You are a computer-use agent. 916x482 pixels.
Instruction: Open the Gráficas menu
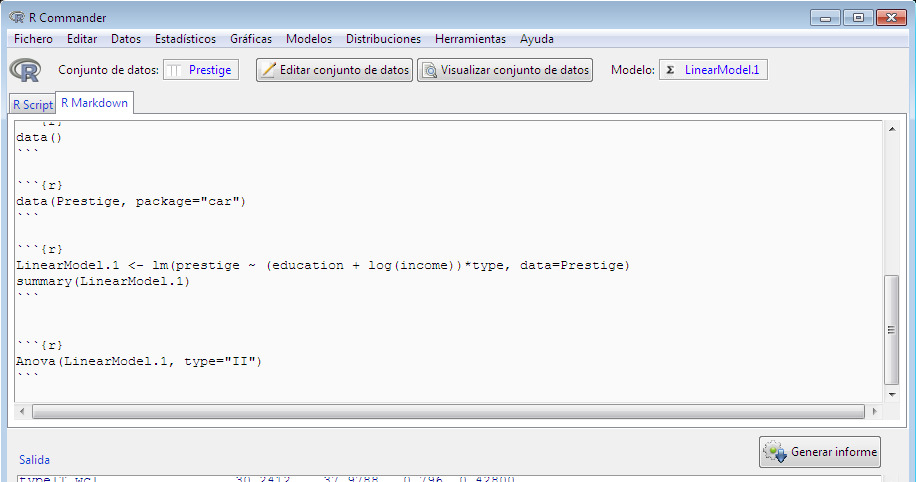pos(251,39)
